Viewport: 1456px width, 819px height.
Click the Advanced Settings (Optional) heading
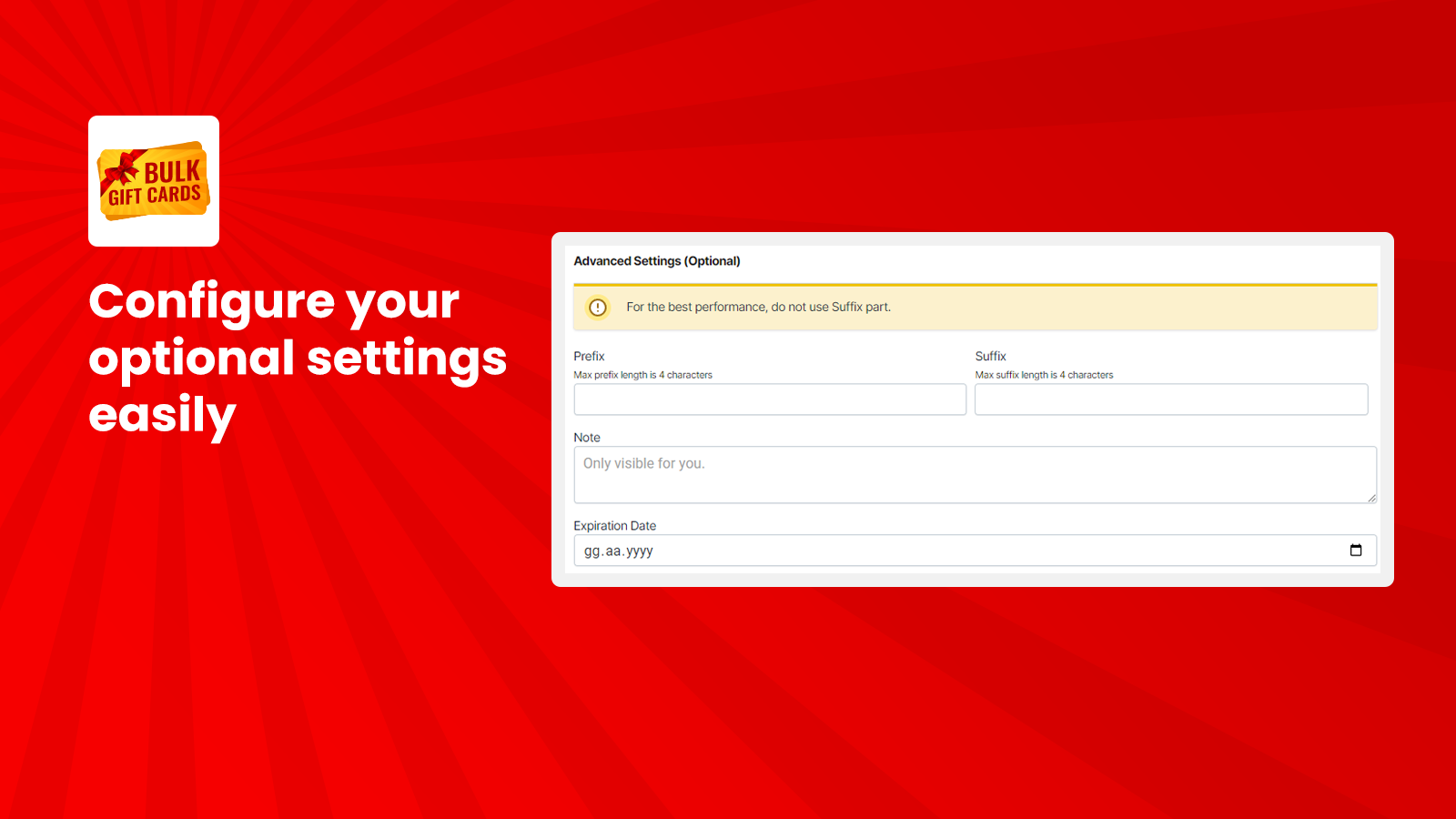click(657, 261)
